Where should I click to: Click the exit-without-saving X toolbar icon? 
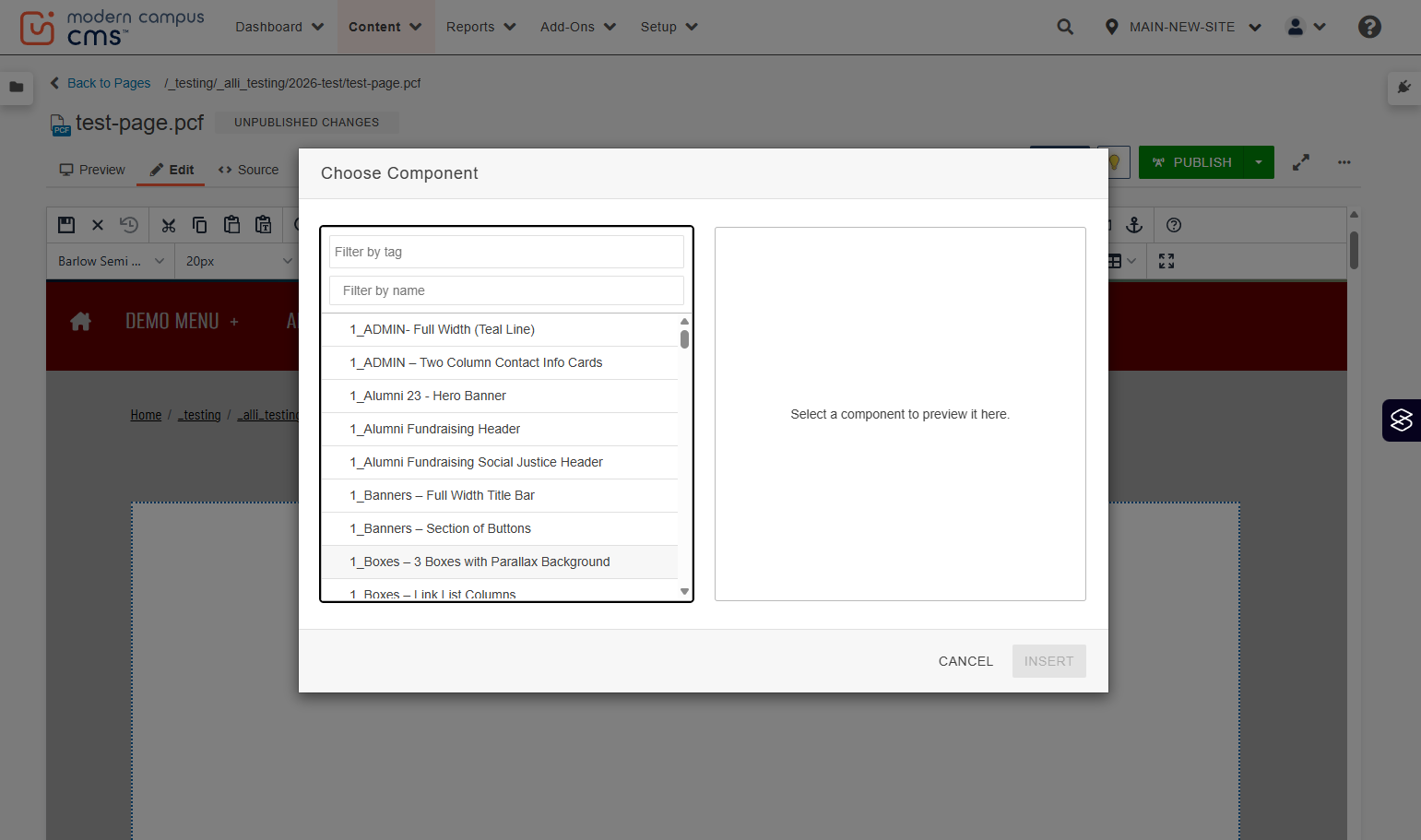(98, 225)
